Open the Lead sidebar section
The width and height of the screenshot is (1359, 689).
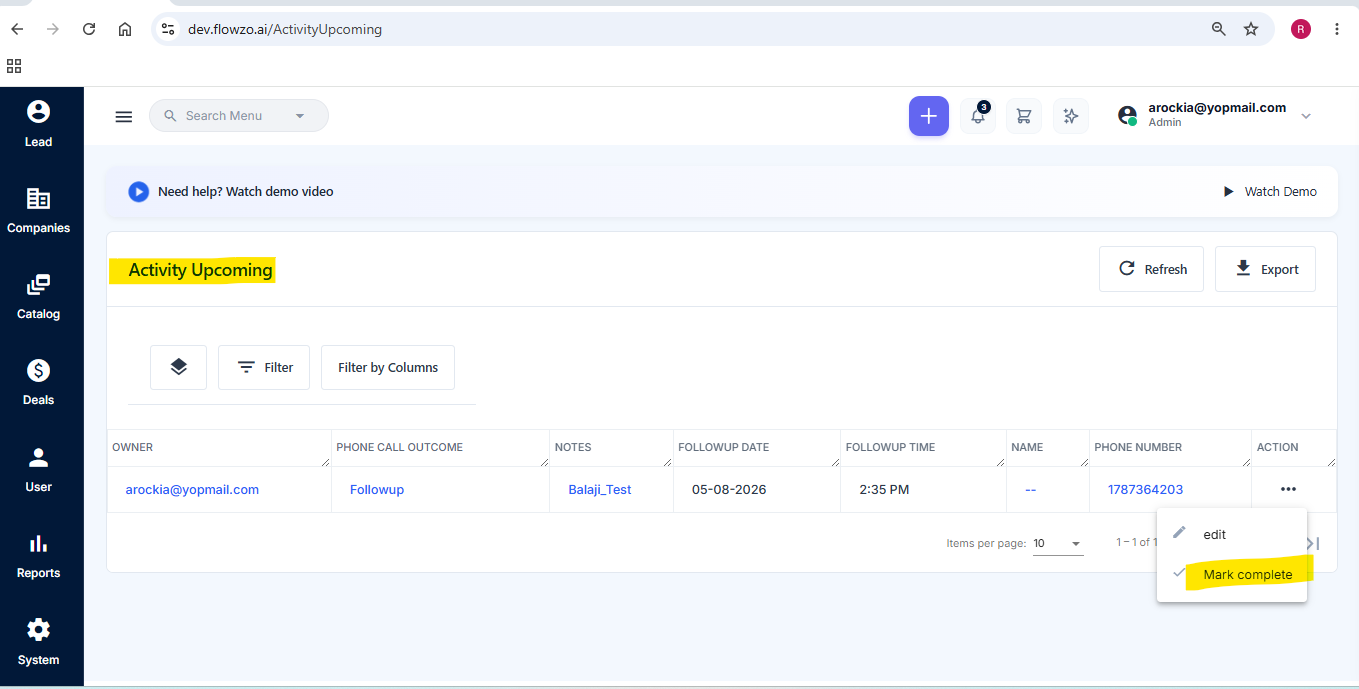pyautogui.click(x=38, y=124)
